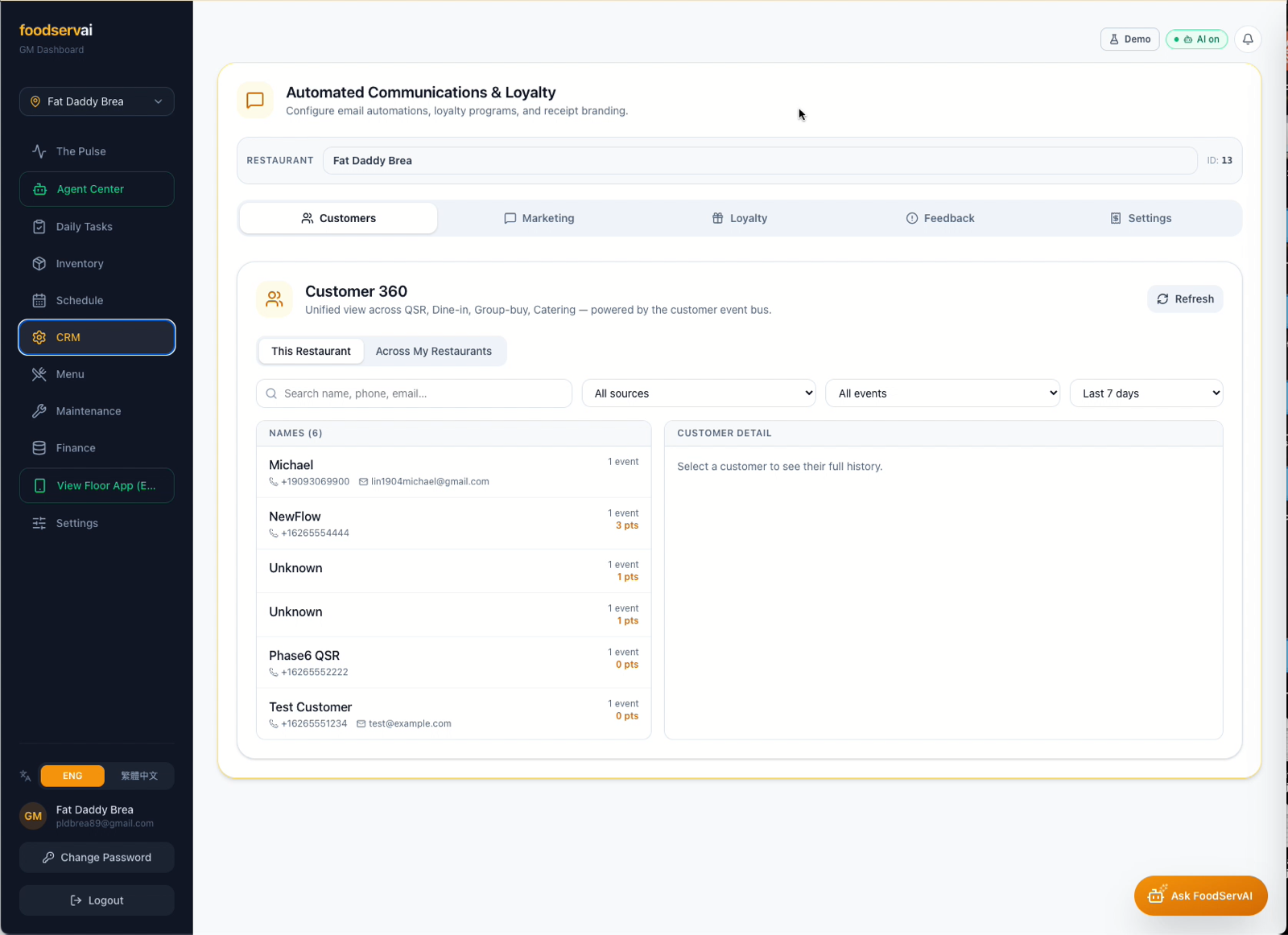
Task: Open the All events filter dropdown
Action: tap(943, 393)
